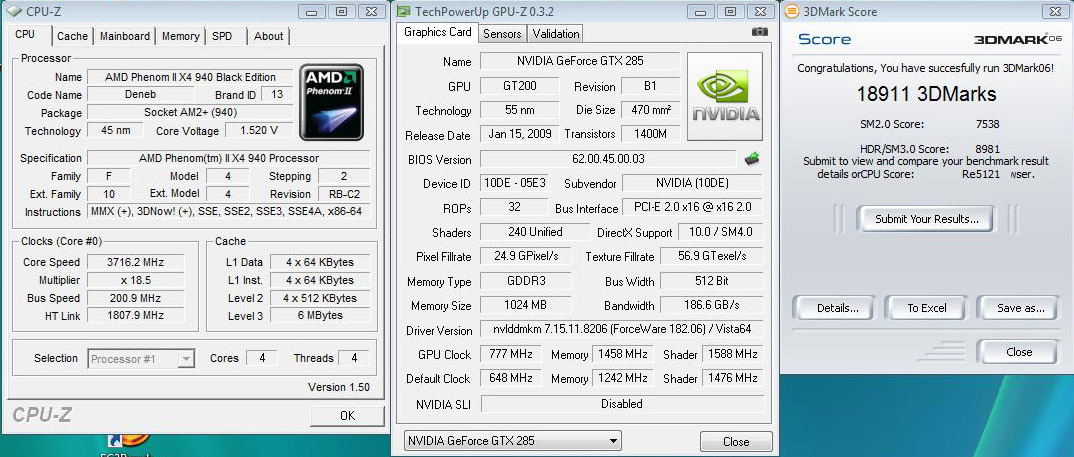Click the GPU Clock value 777 MHz
1074x457 pixels.
click(511, 354)
